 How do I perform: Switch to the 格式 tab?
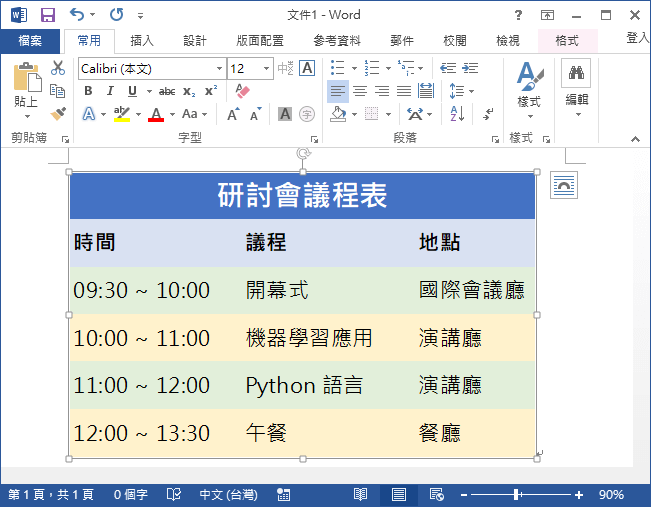coord(568,41)
